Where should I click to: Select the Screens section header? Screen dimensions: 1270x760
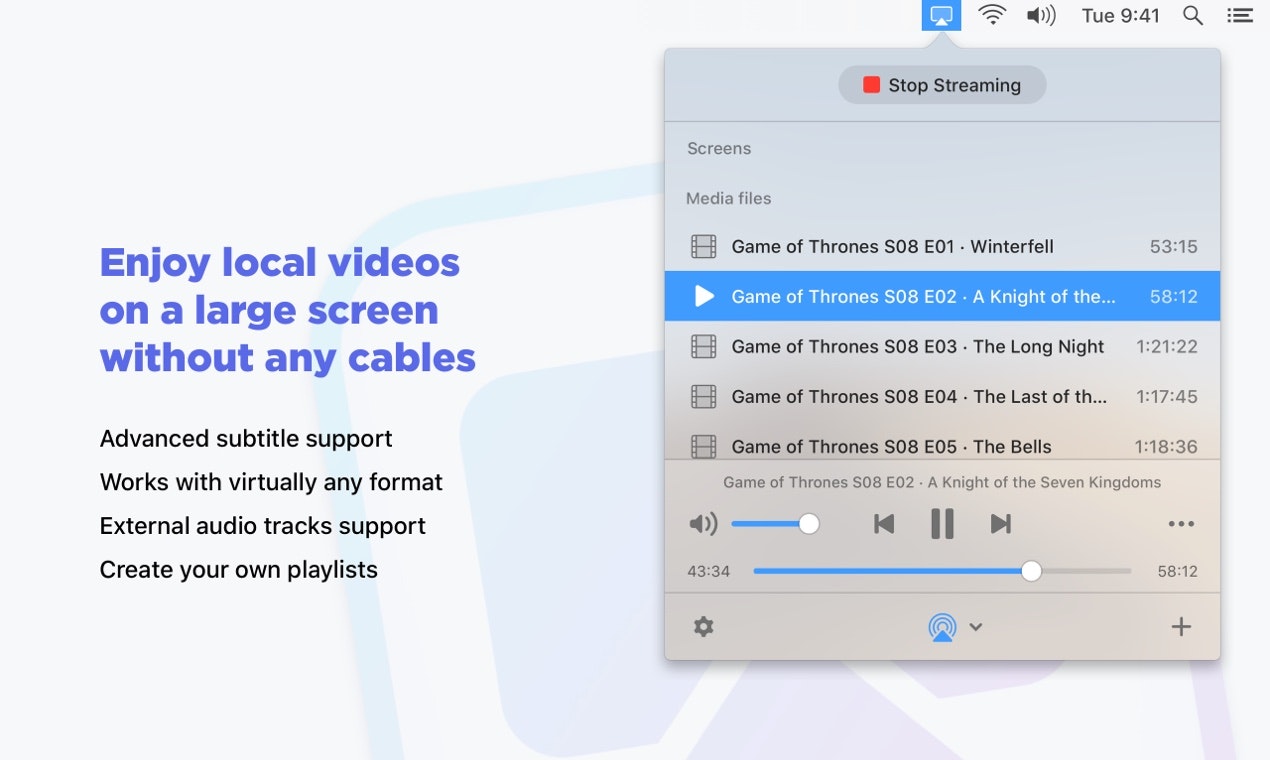point(719,148)
